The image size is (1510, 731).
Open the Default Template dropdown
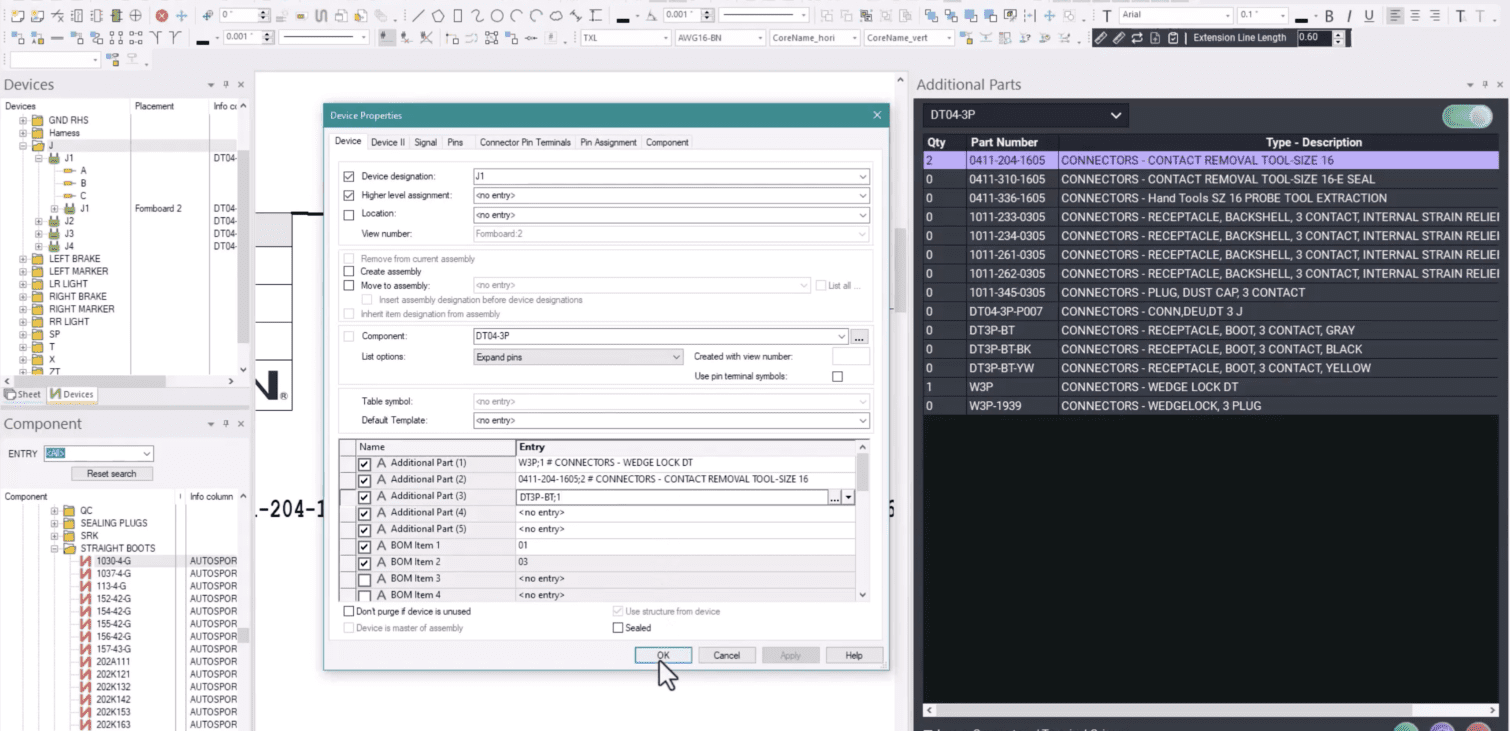coord(862,421)
